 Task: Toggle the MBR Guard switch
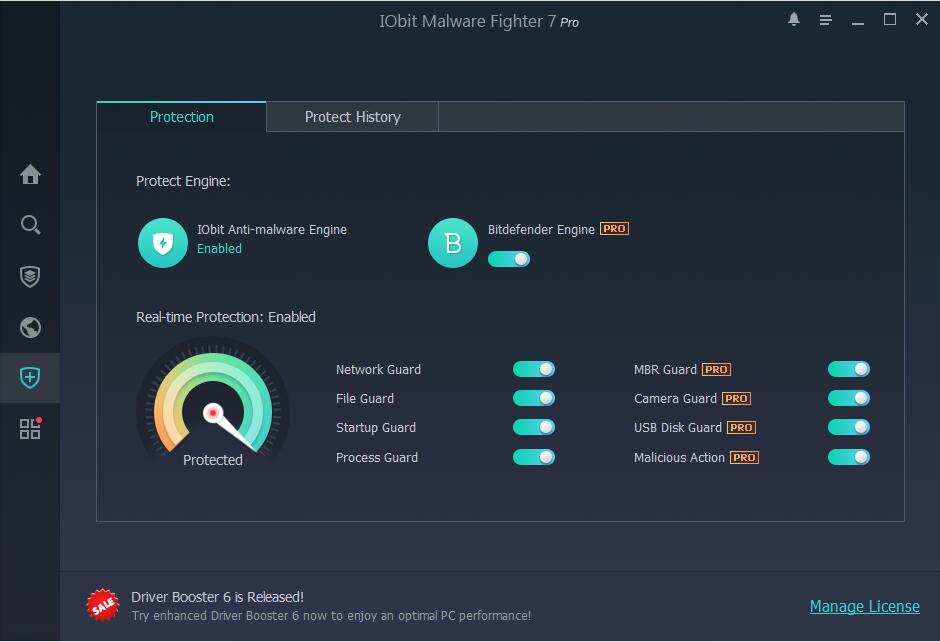pos(849,369)
